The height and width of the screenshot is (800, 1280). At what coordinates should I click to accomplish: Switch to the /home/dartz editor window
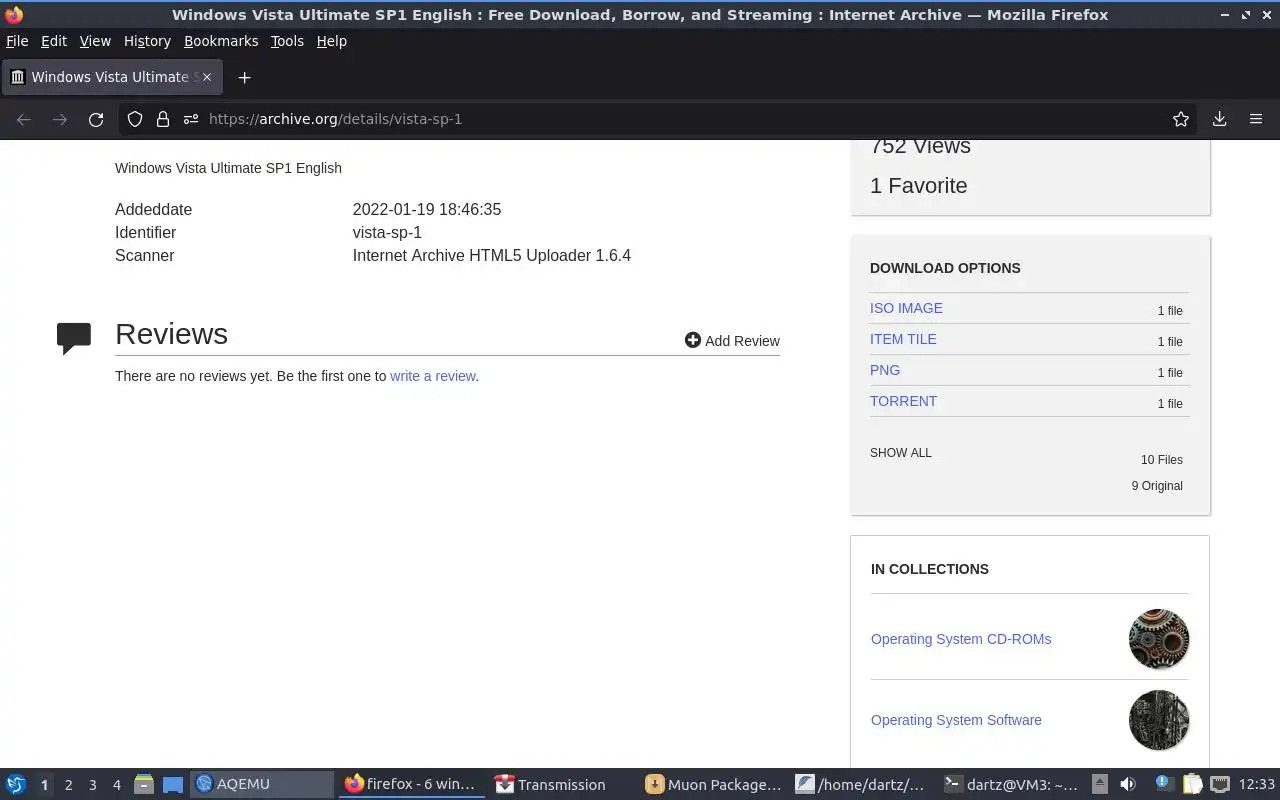[x=862, y=784]
